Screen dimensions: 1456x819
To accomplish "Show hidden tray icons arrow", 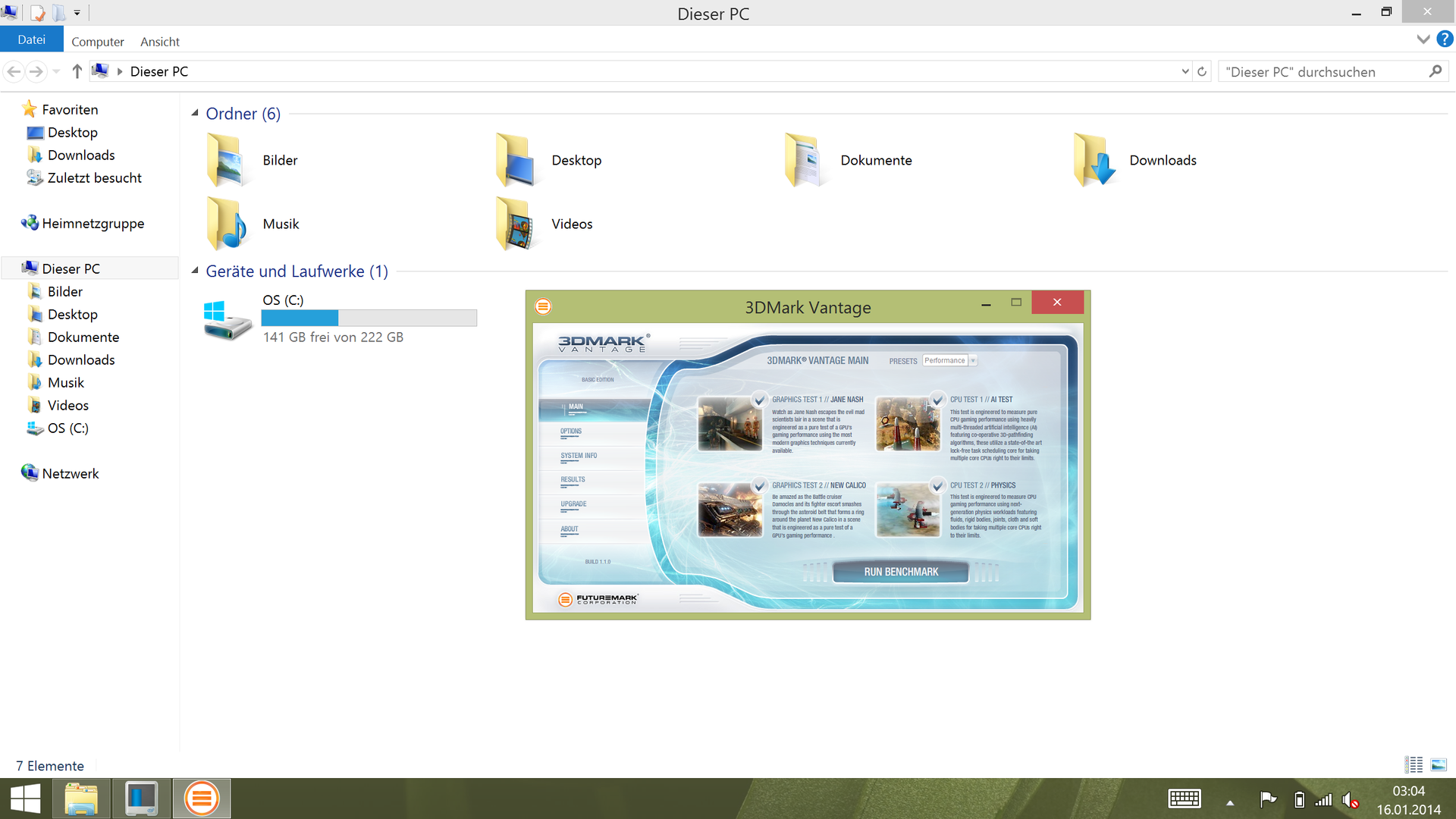I will coord(1230,802).
